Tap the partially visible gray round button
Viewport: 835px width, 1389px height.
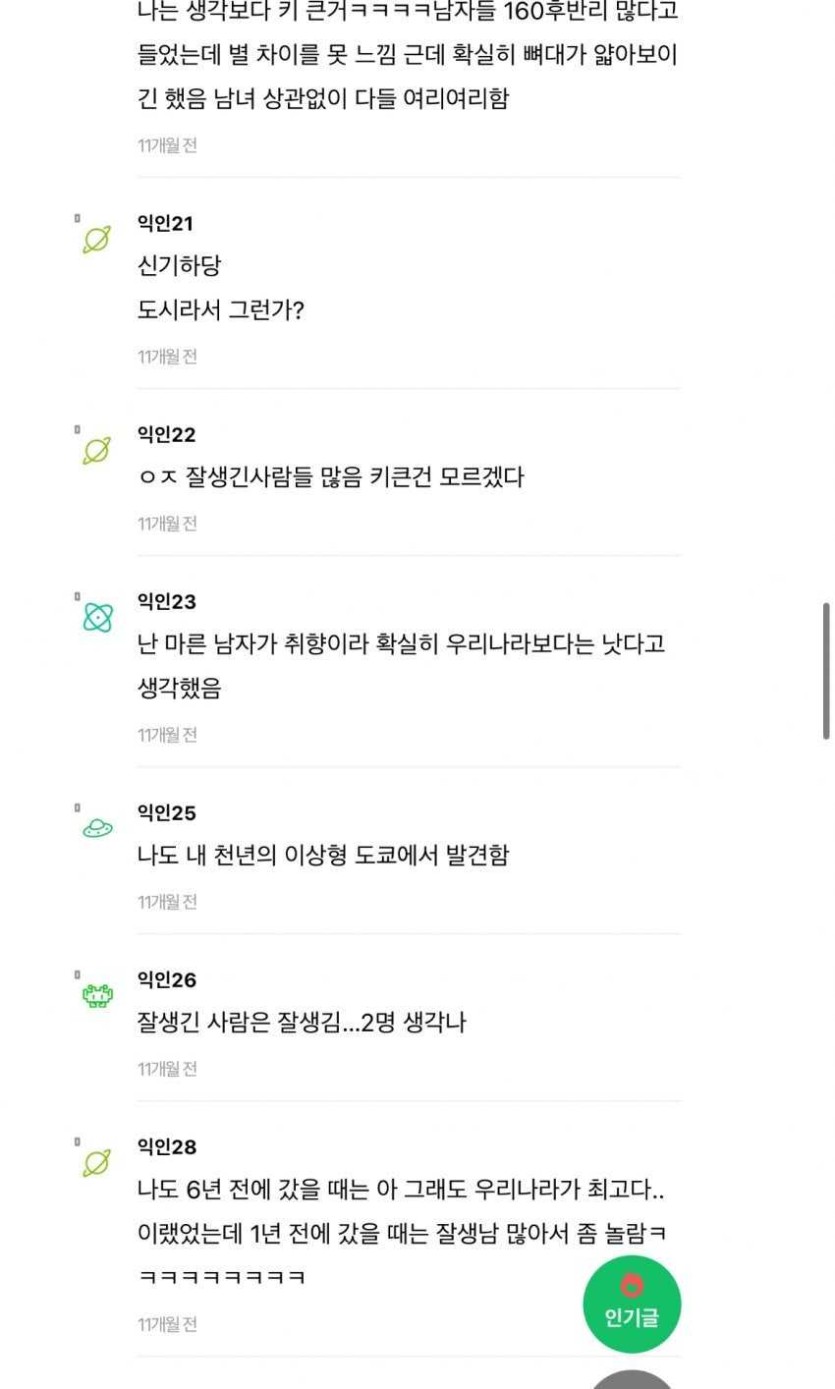(x=632, y=1380)
